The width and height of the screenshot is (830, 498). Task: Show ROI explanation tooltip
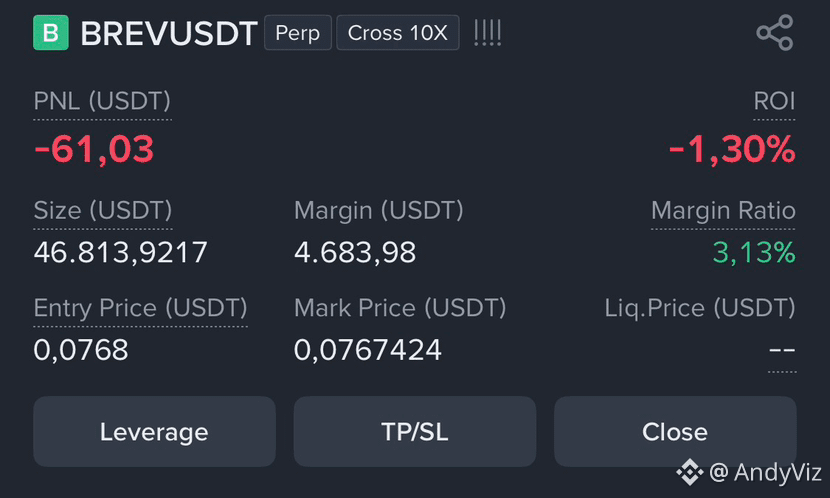coord(774,101)
